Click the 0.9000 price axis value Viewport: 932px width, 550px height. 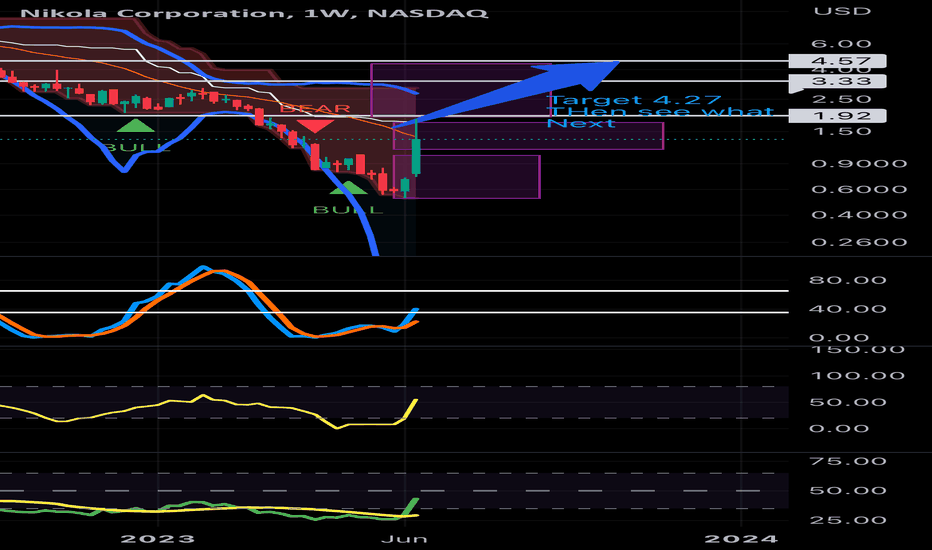pos(859,164)
